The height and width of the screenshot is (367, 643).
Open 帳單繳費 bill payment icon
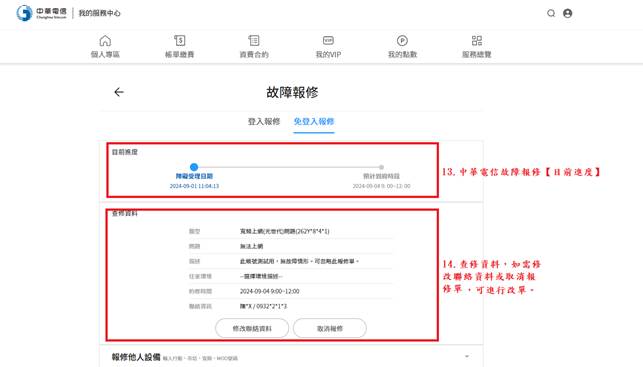[180, 41]
